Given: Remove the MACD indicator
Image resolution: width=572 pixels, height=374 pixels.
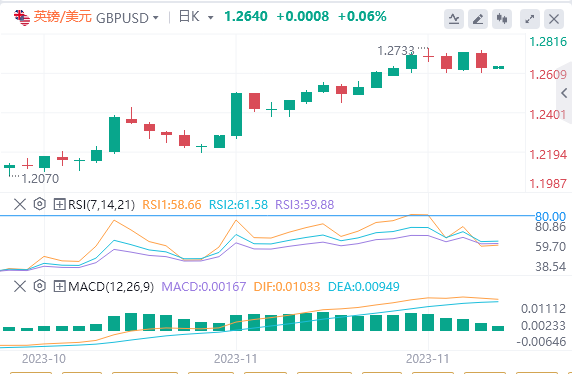Looking at the screenshot, I should [20, 286].
